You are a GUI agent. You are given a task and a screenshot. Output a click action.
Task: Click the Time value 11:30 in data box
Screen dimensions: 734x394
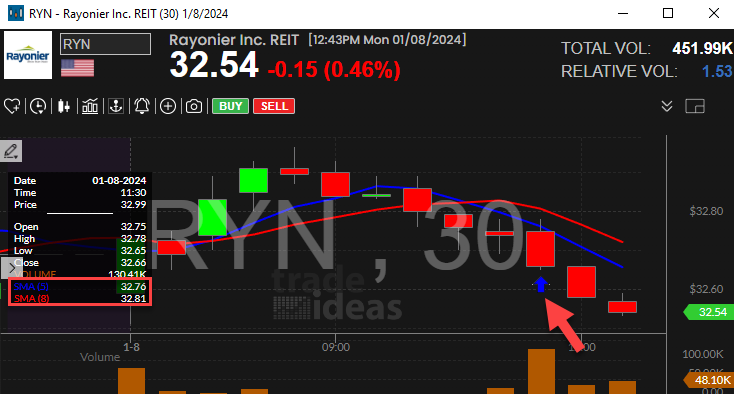(133, 192)
